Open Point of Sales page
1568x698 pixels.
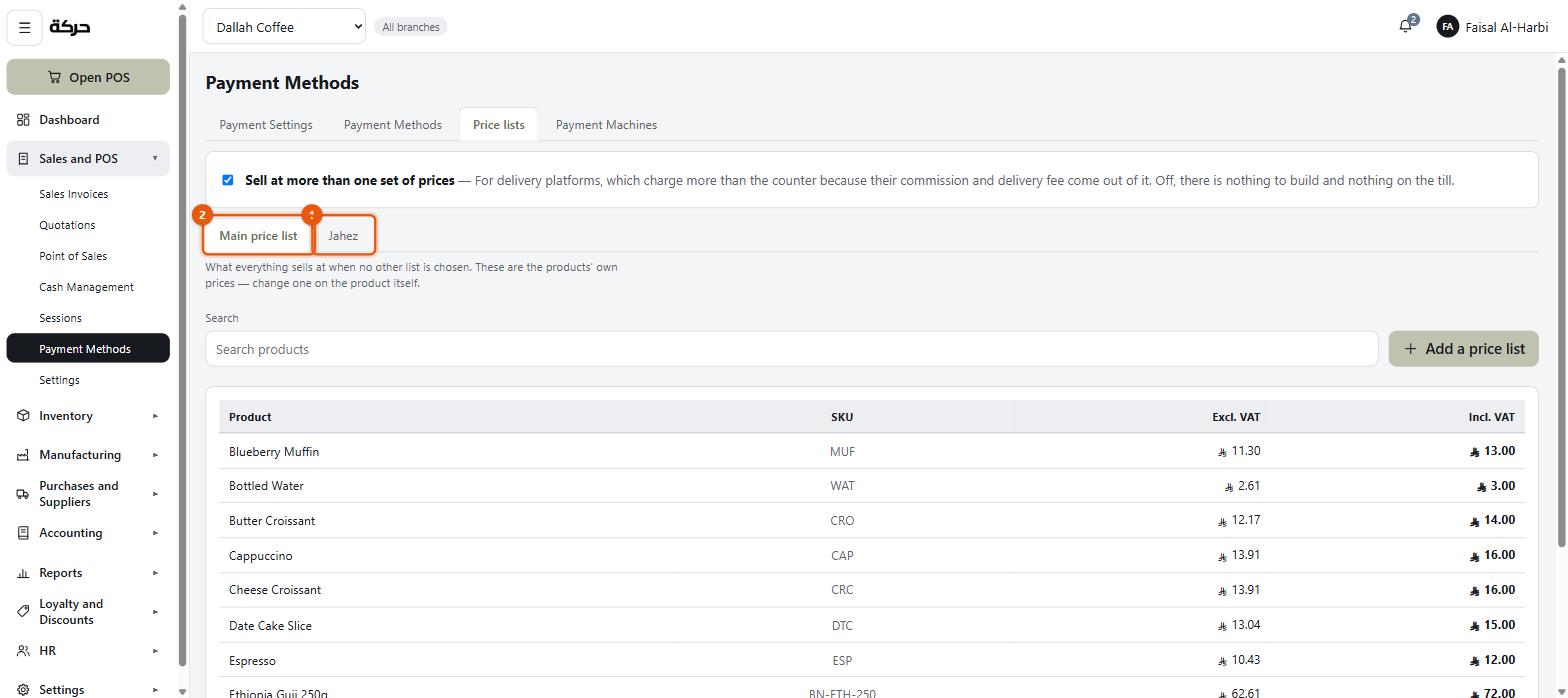[73, 256]
